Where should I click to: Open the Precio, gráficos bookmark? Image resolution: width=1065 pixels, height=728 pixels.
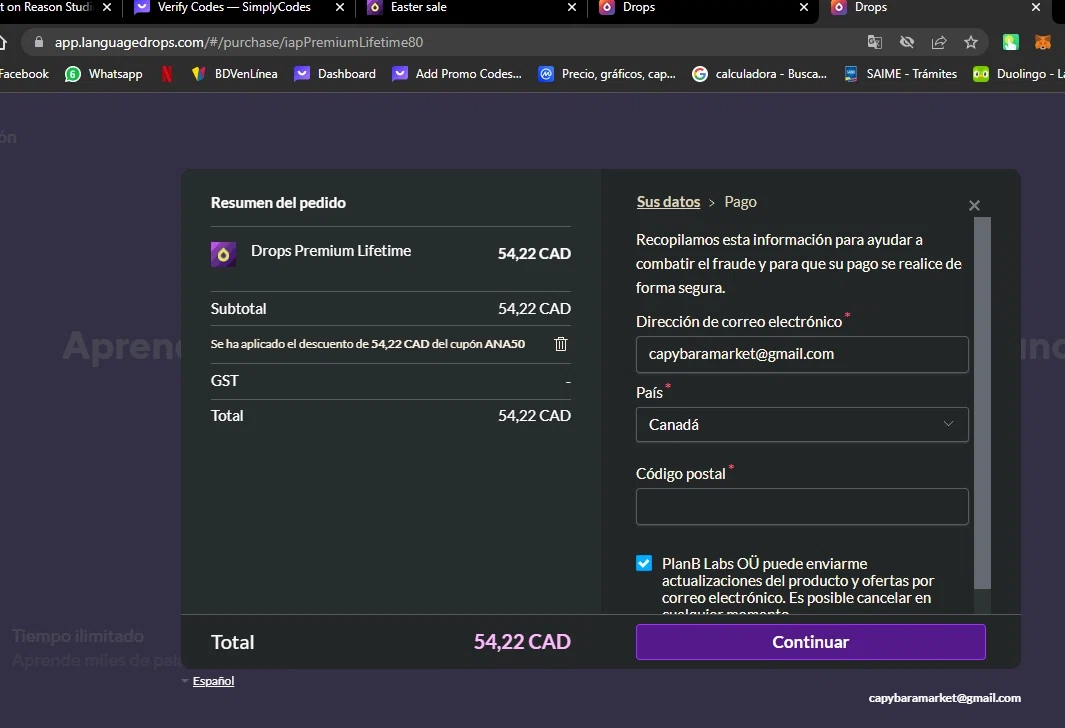607,74
